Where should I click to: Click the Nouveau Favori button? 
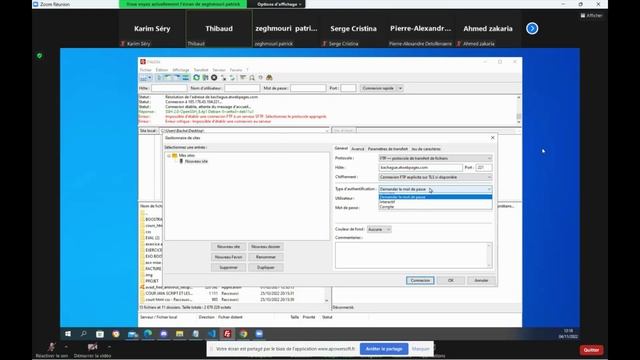[x=229, y=257]
